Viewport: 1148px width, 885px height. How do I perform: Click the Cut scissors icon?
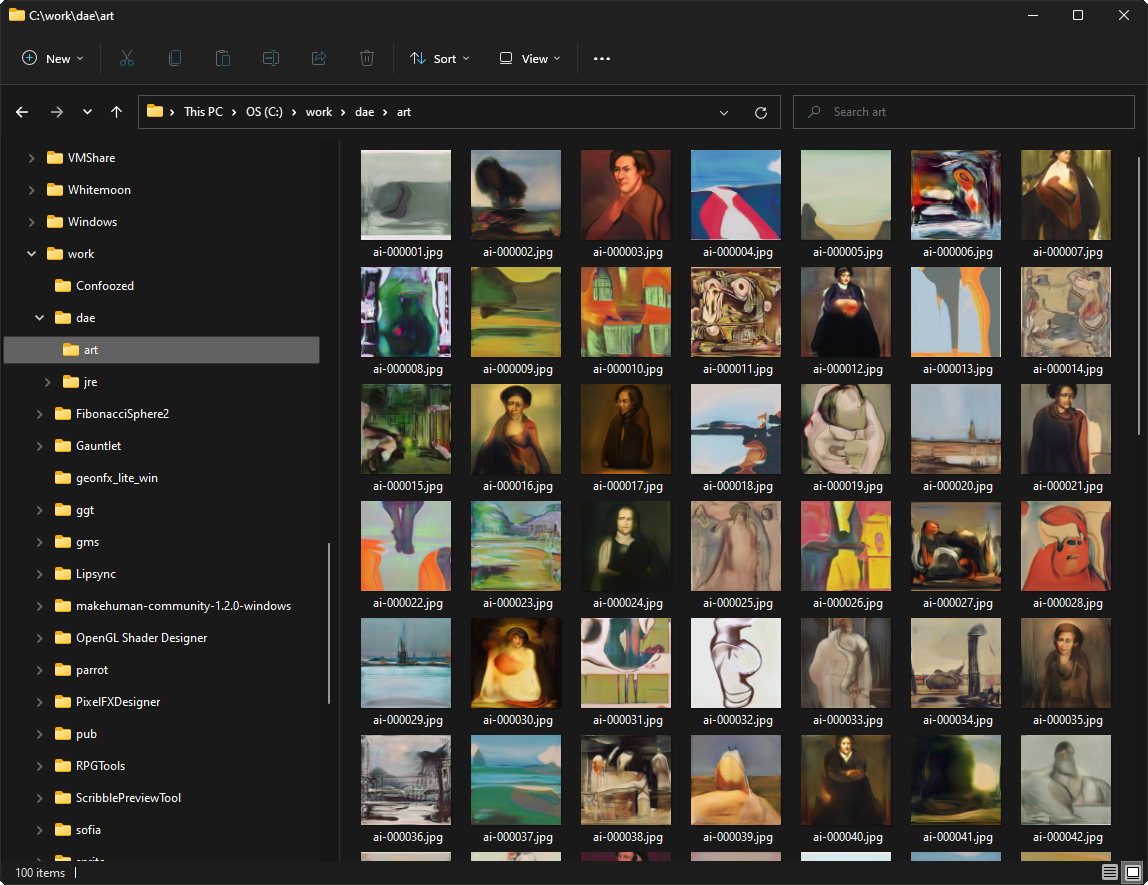[x=127, y=59]
